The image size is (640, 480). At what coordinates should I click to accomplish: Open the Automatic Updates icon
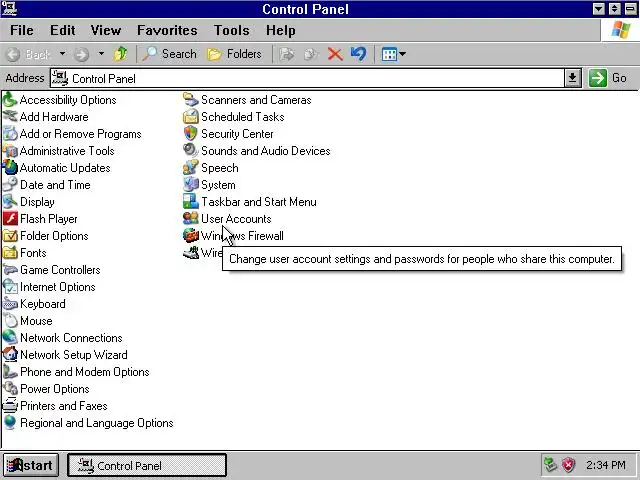point(10,168)
